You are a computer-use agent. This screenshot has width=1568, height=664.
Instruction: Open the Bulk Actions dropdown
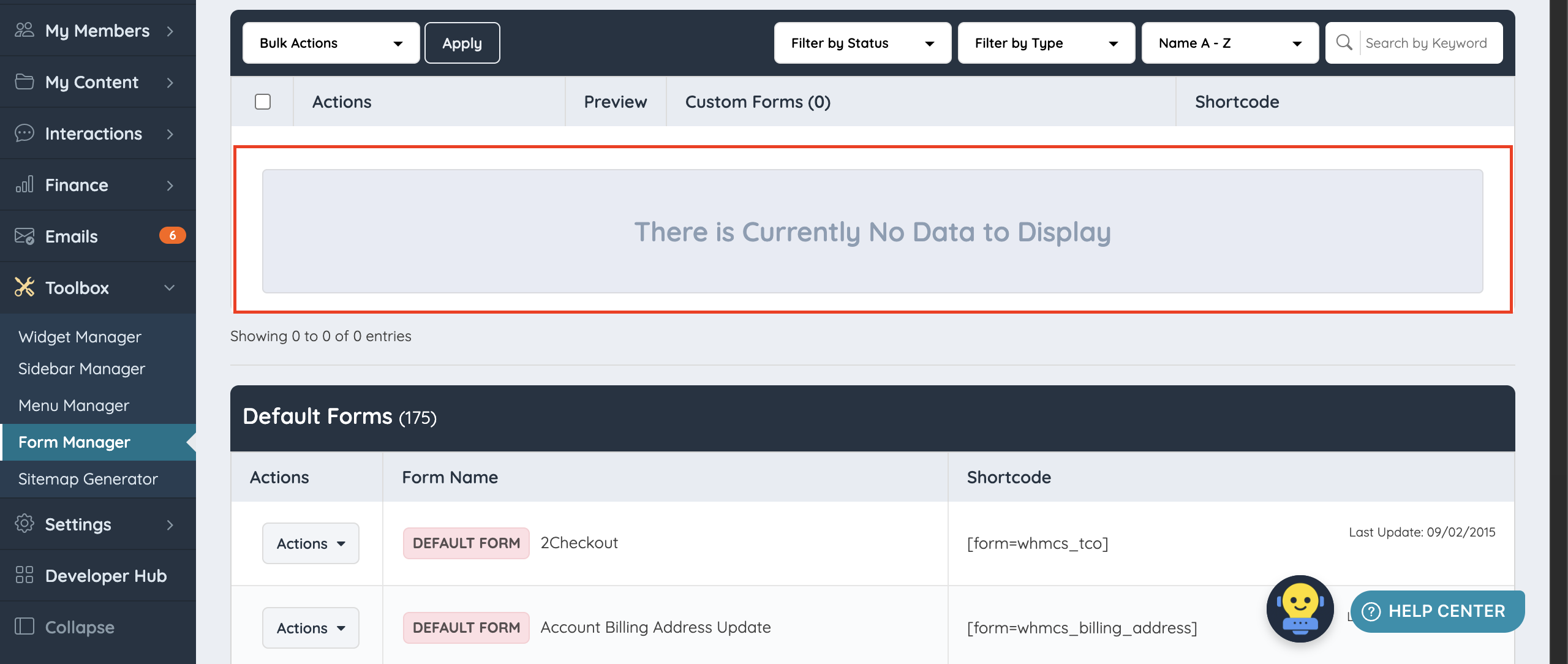click(331, 43)
